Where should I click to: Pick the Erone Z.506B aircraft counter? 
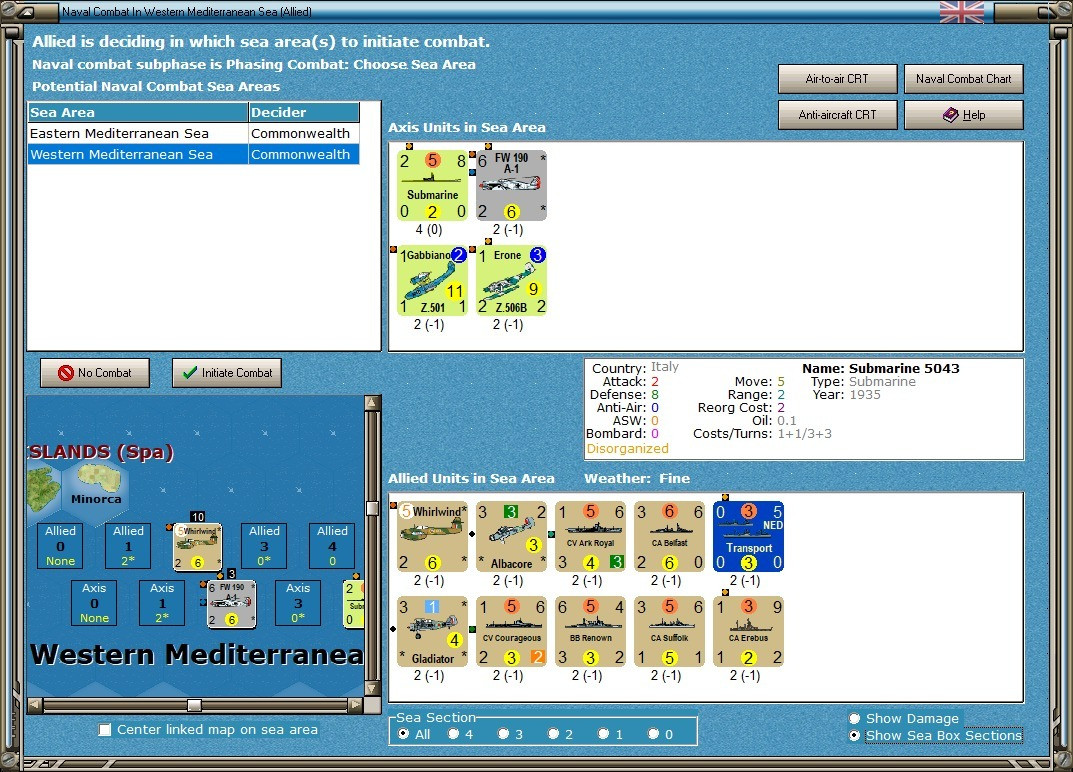point(512,281)
